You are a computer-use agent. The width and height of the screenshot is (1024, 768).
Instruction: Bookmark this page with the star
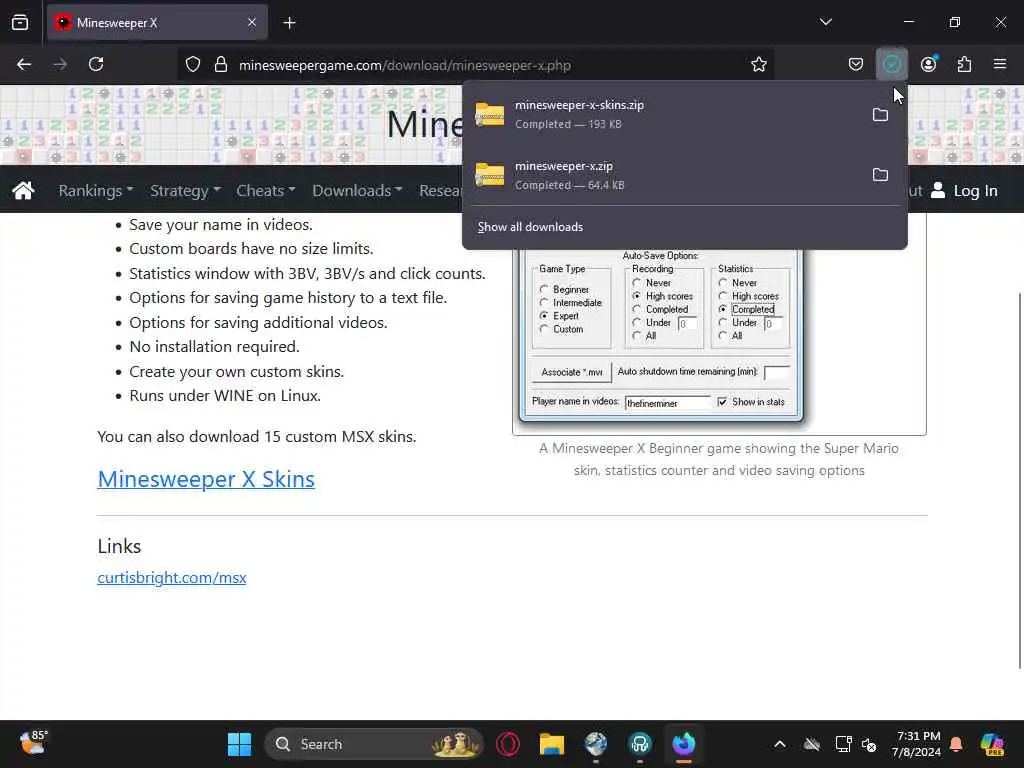758,65
